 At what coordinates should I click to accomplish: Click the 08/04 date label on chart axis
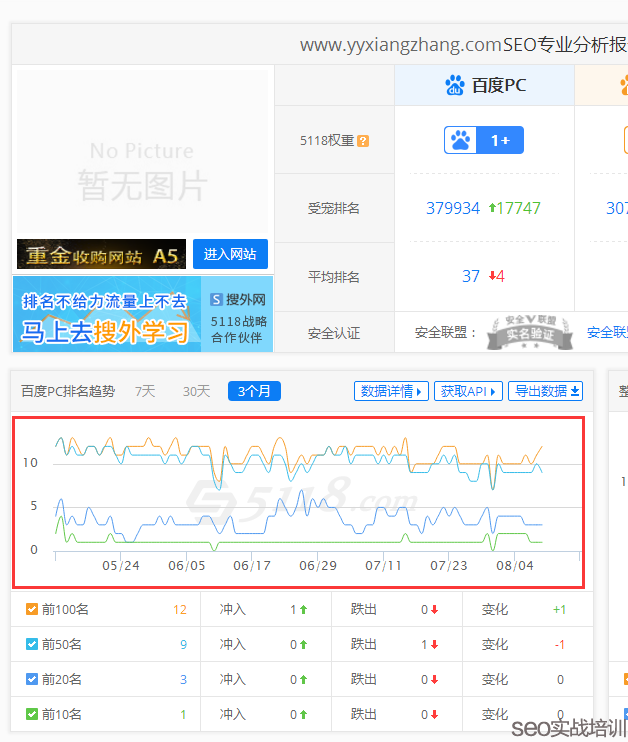[x=515, y=565]
